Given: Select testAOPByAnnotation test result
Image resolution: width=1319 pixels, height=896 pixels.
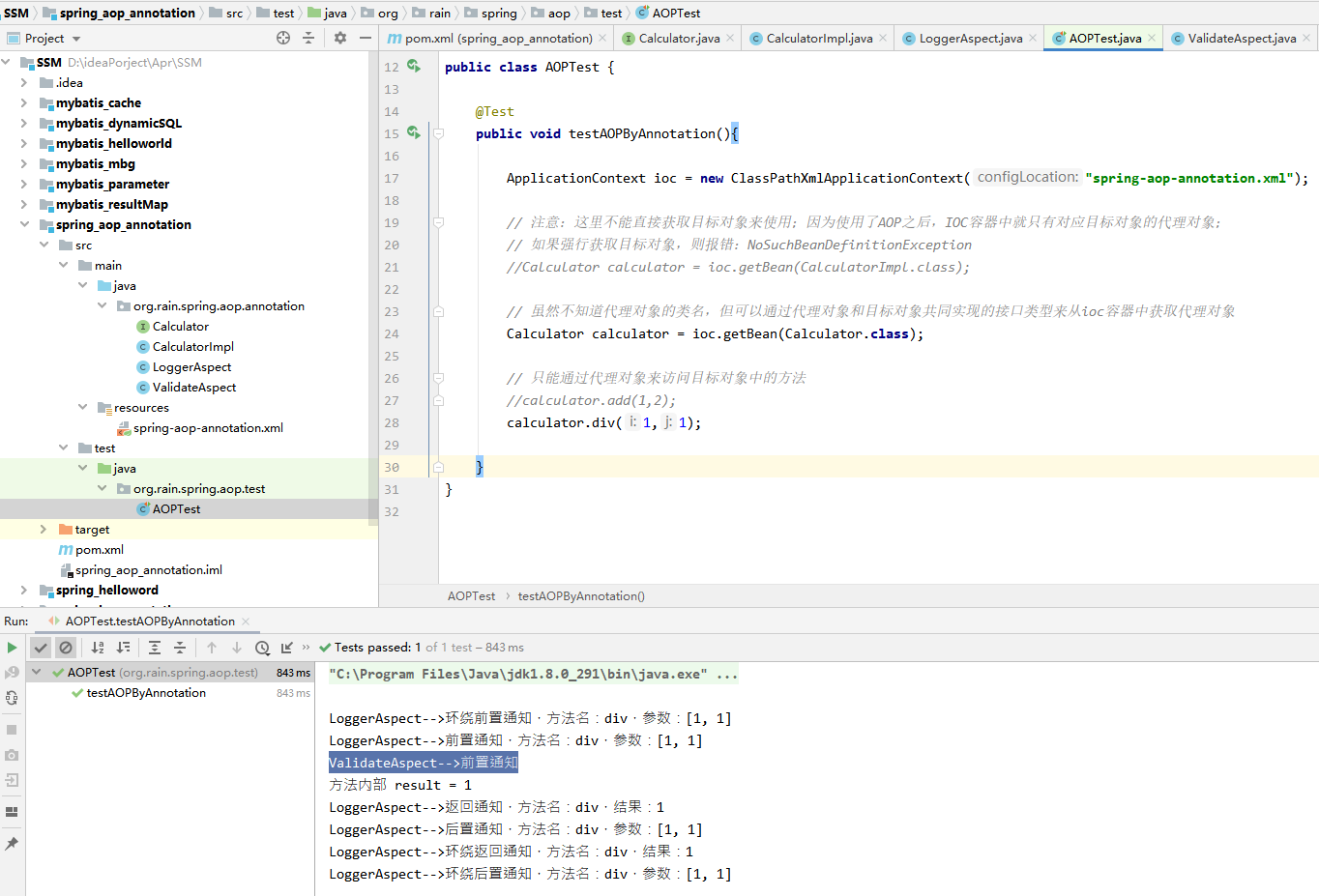Looking at the screenshot, I should pos(146,693).
